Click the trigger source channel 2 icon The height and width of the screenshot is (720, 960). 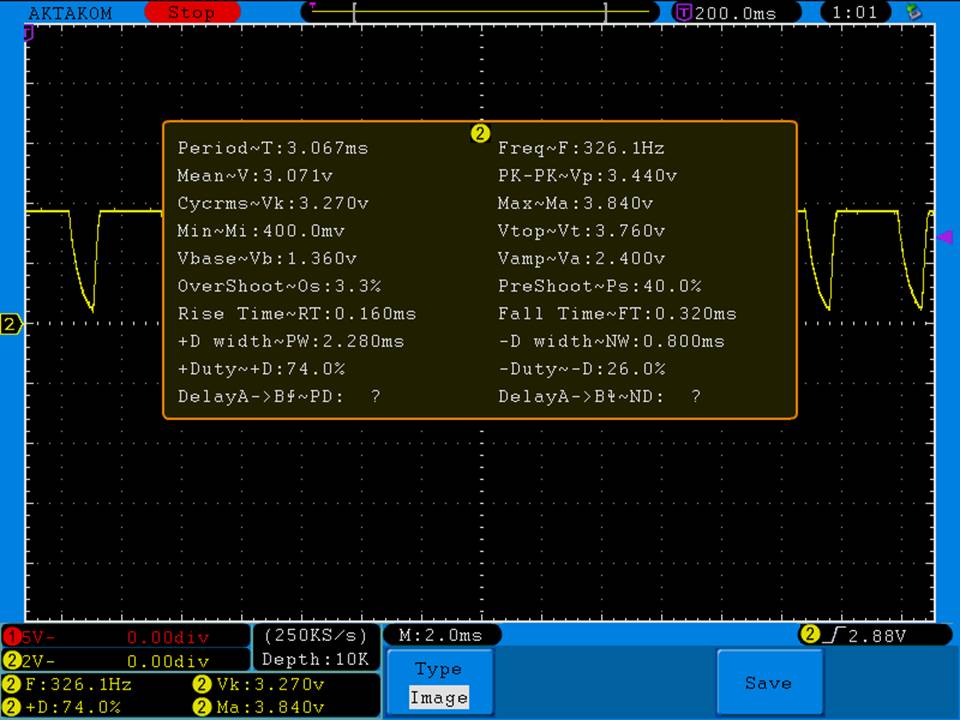pyautogui.click(x=808, y=635)
